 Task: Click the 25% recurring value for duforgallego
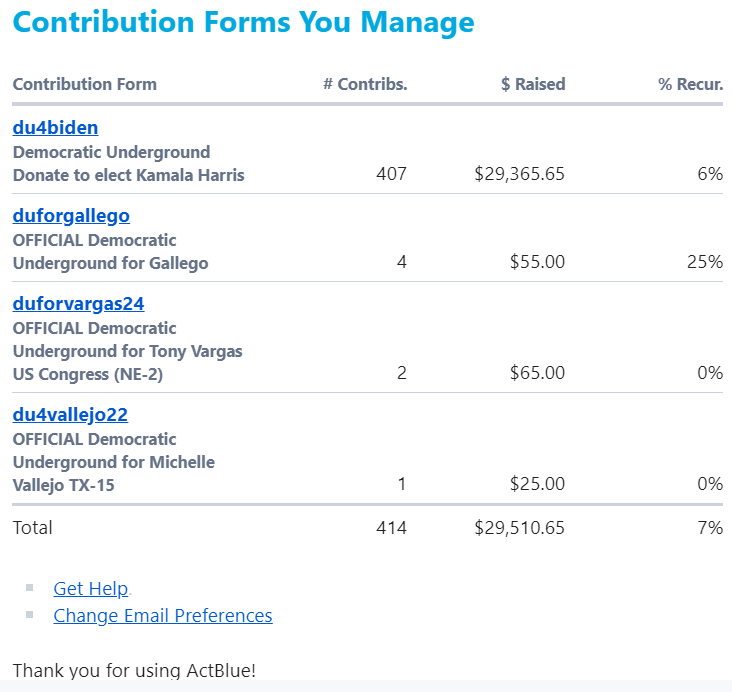[704, 262]
